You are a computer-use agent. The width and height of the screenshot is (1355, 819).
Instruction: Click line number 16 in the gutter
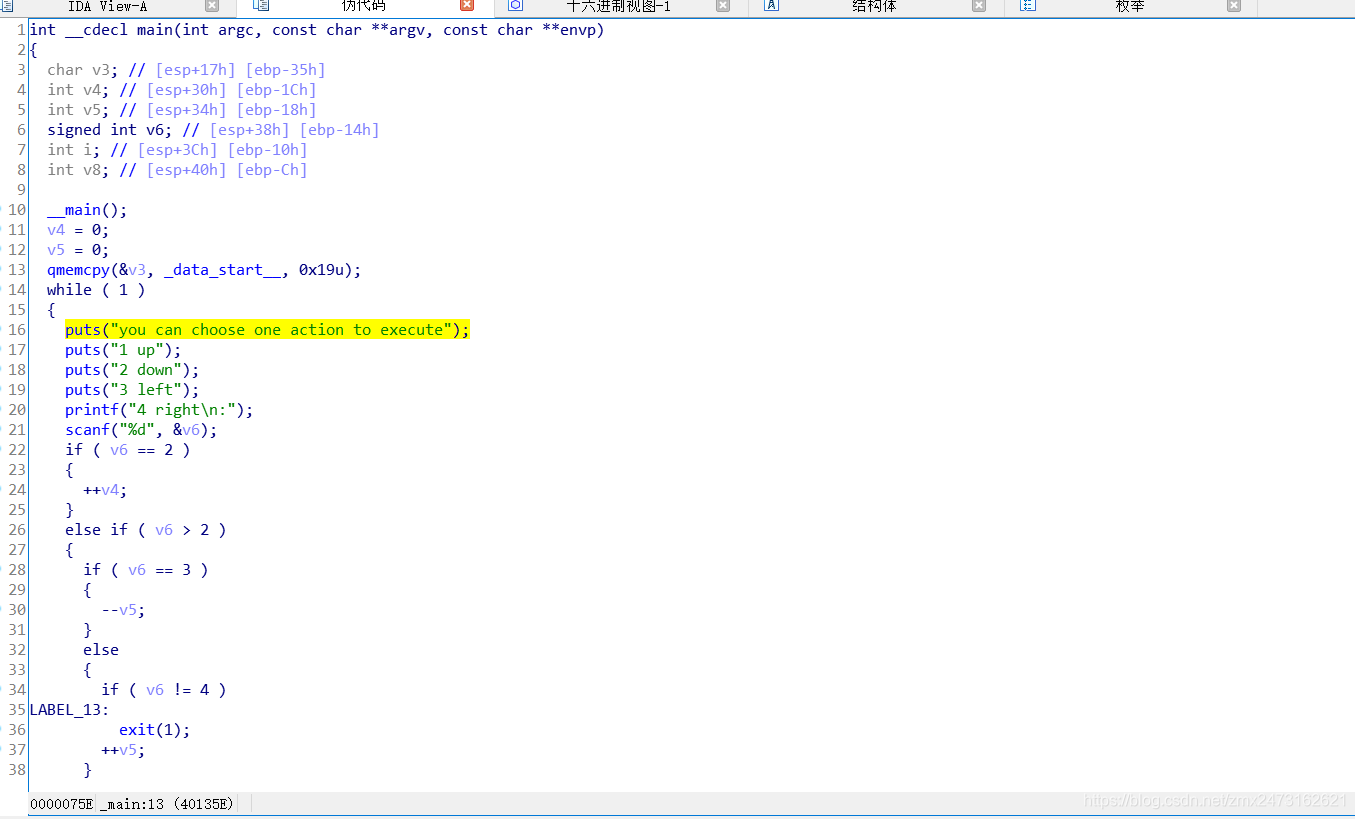tap(17, 330)
